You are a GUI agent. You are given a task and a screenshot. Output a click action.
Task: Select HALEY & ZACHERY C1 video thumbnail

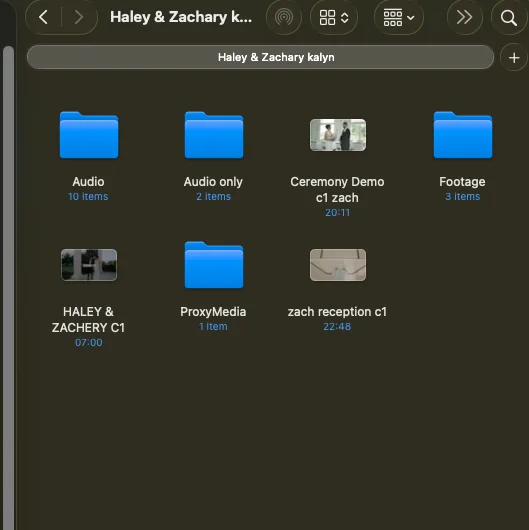(89, 265)
